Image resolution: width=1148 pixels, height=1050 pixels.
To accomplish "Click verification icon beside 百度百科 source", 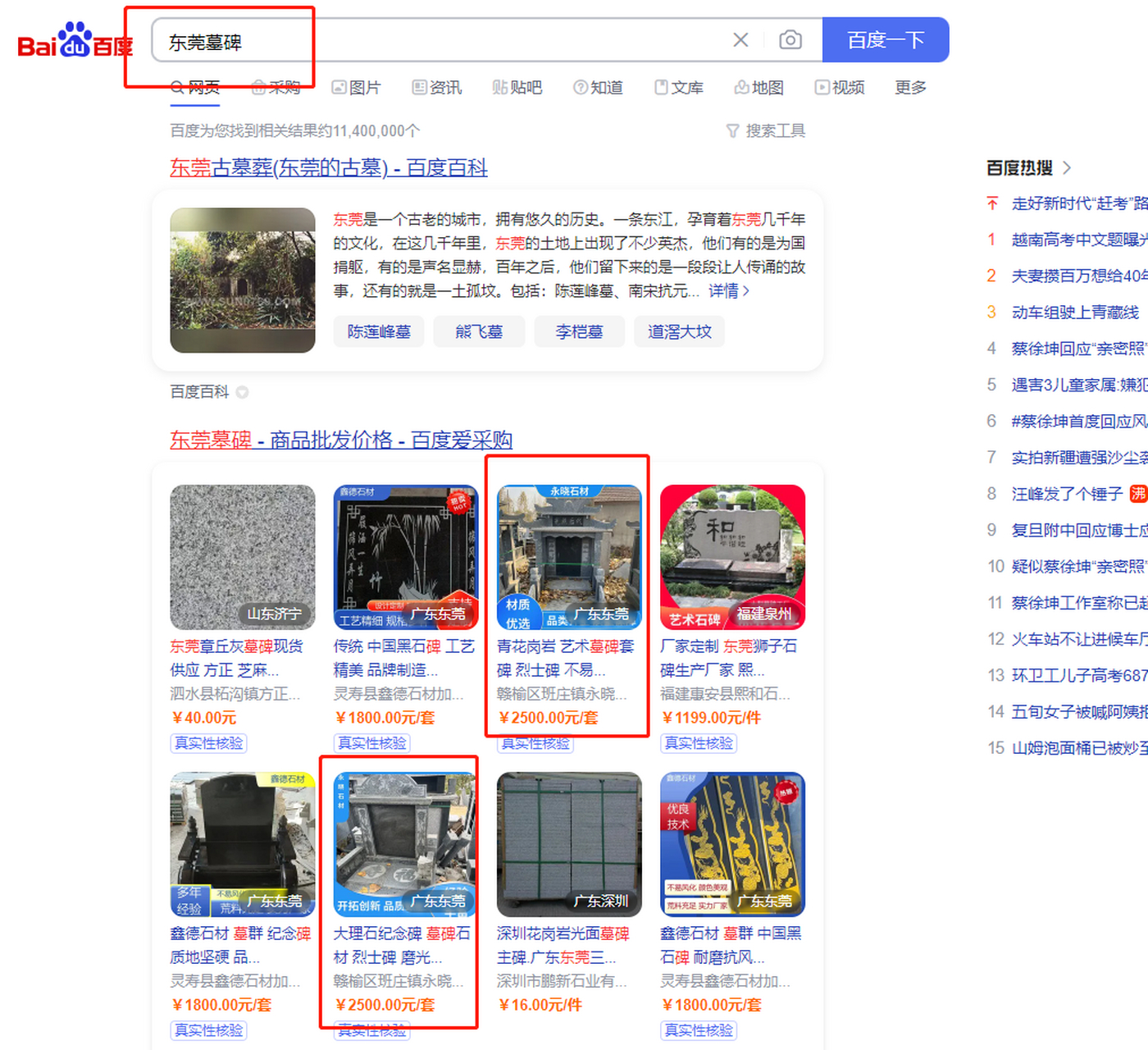I will 242,392.
